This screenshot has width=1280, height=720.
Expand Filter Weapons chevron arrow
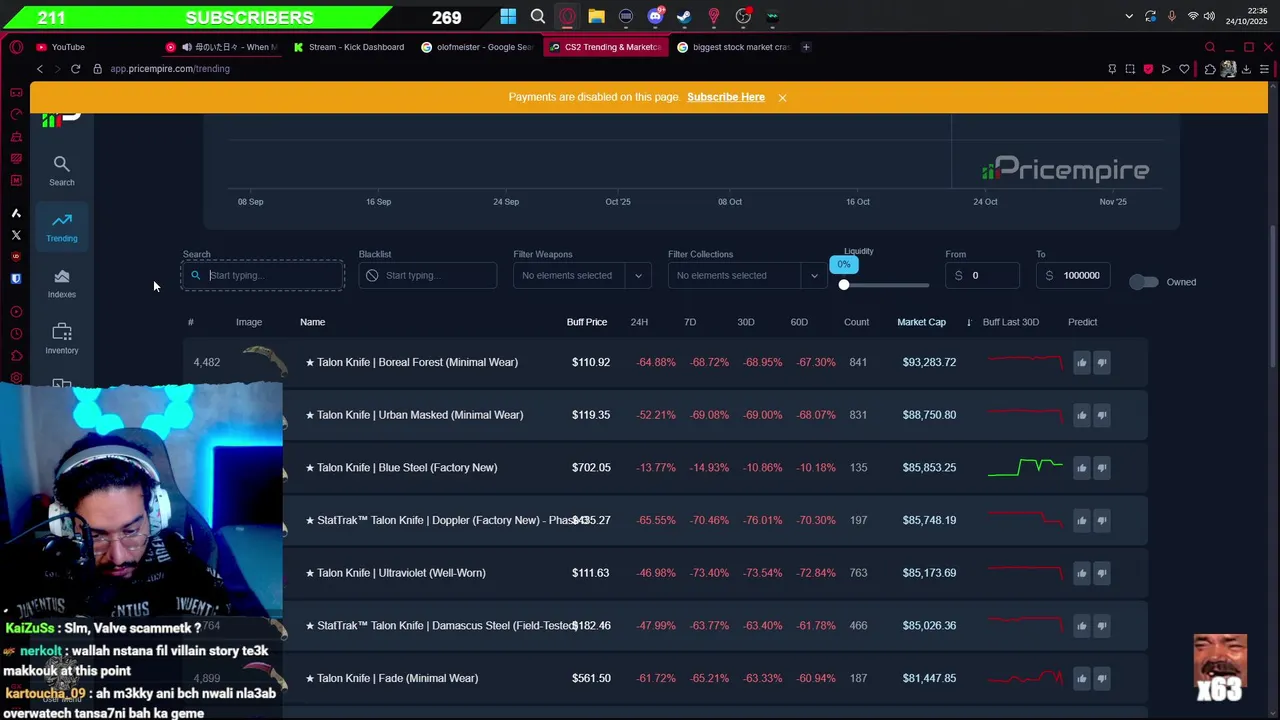coord(638,276)
